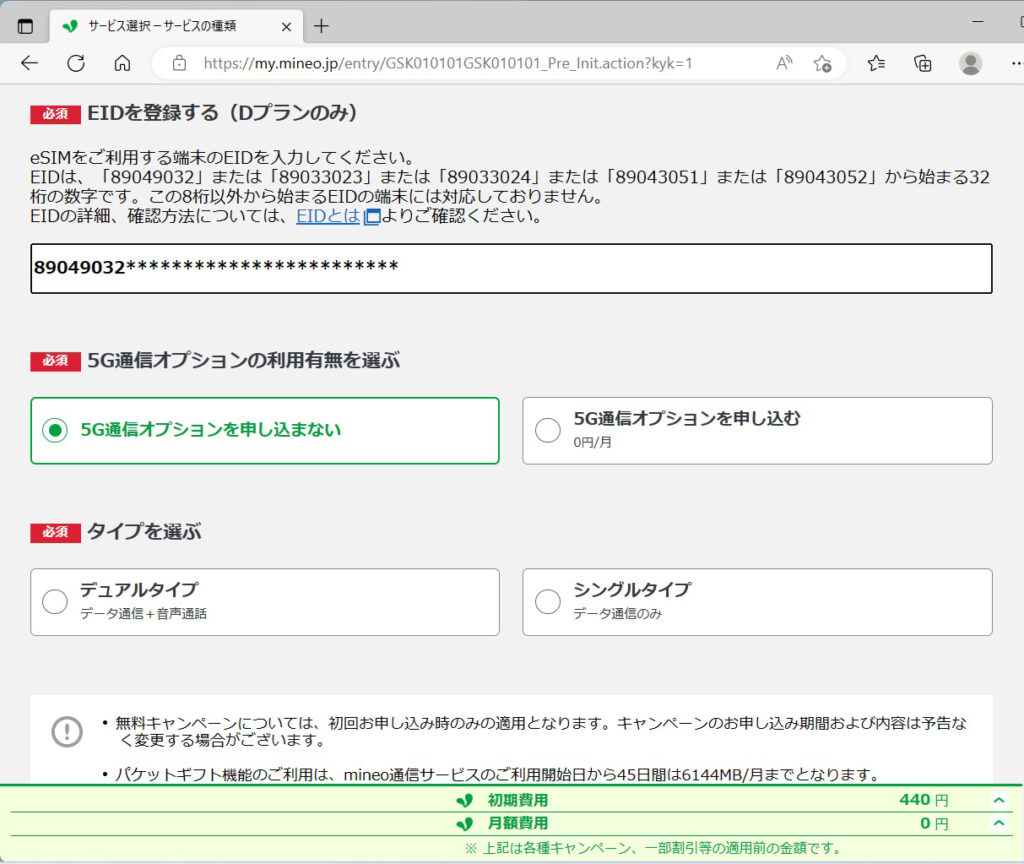Screen dimensions: 1024x864
Task: Open the EIDとは help link
Action: [x=328, y=216]
